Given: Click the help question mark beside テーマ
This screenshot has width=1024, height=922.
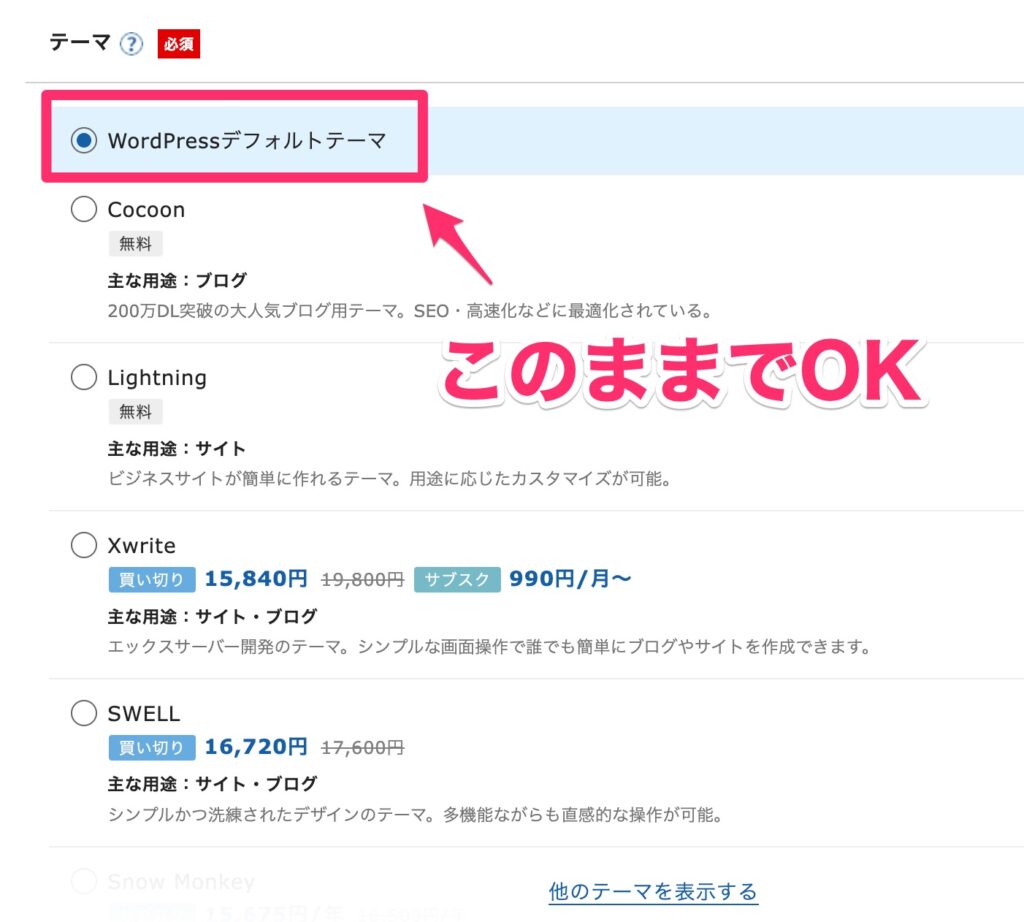Looking at the screenshot, I should tap(131, 45).
